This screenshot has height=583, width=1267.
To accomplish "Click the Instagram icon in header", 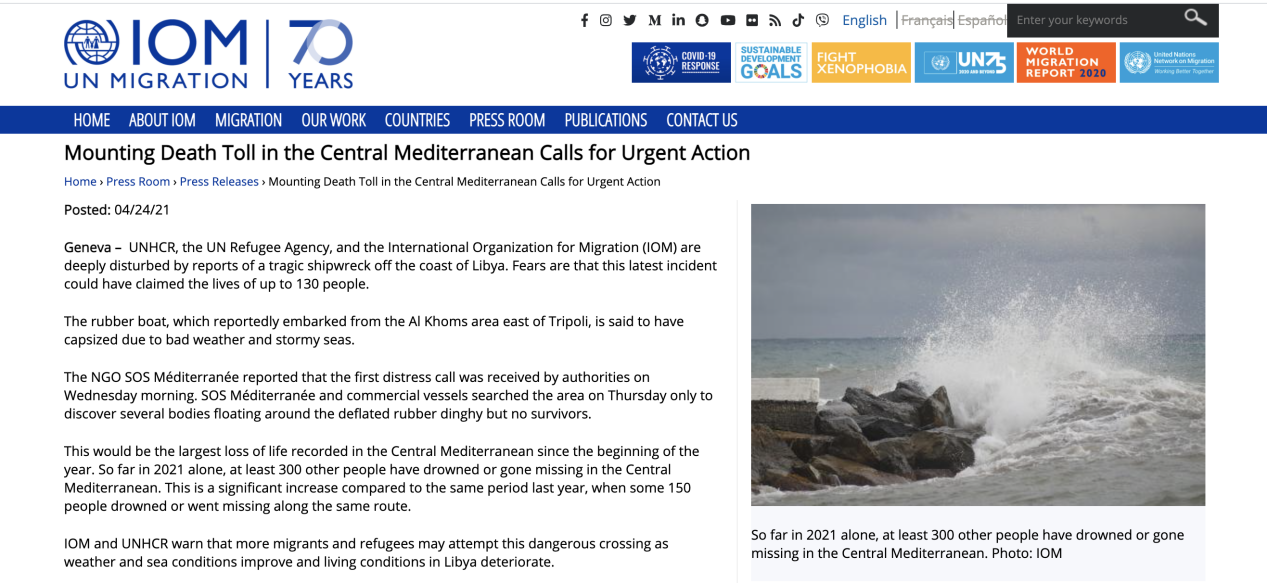I will point(606,20).
